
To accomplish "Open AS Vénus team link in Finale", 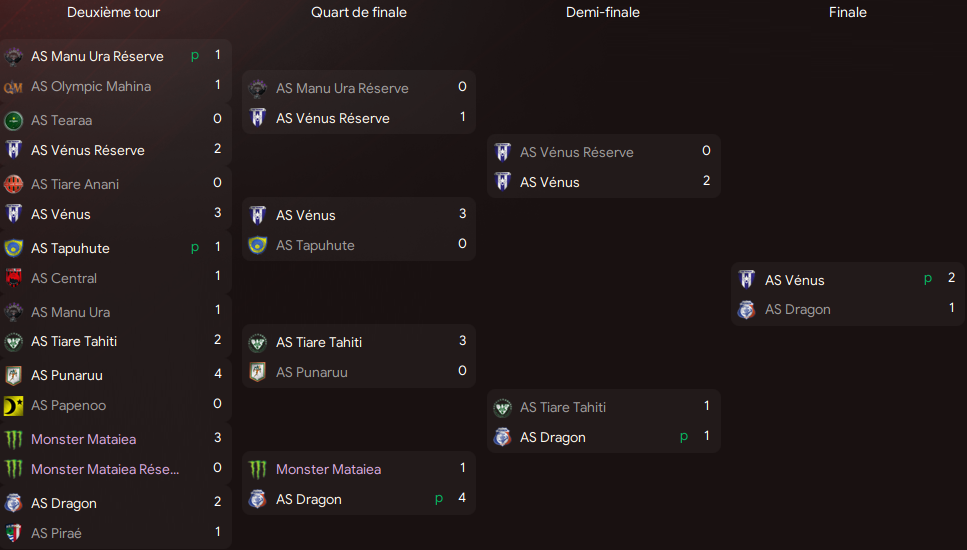I will [x=794, y=280].
